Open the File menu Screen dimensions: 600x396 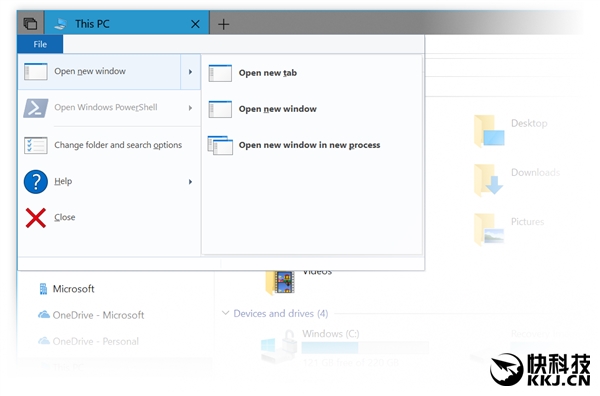pyautogui.click(x=40, y=44)
